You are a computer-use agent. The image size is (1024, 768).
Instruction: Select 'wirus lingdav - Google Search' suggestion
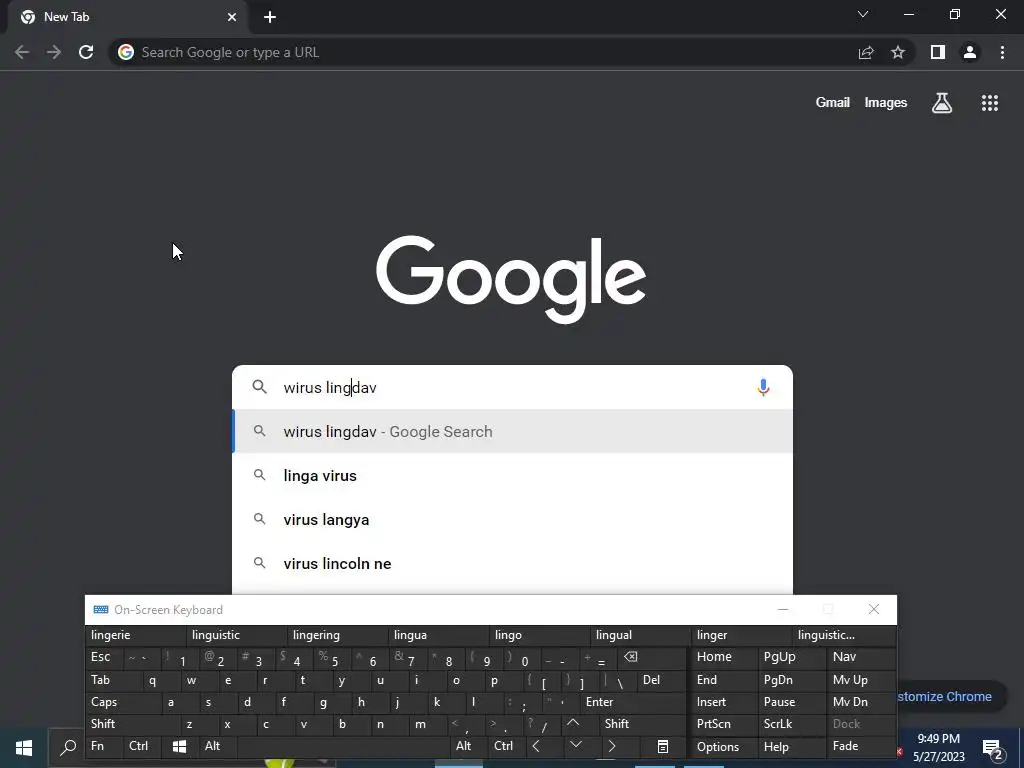[513, 431]
